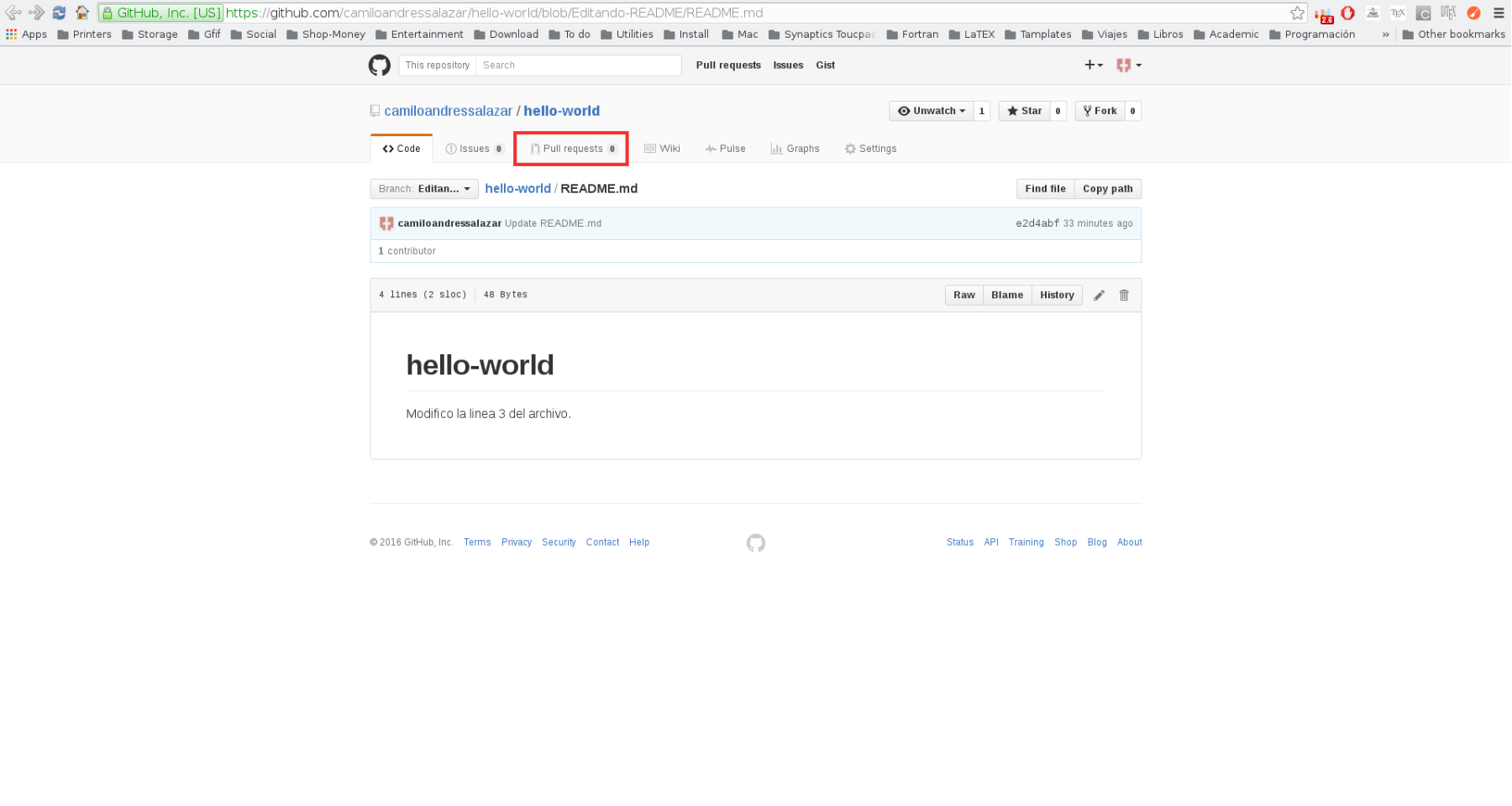Expand the Branch: Editan... selector
Image resolution: width=1512 pixels, height=806 pixels.
point(424,189)
